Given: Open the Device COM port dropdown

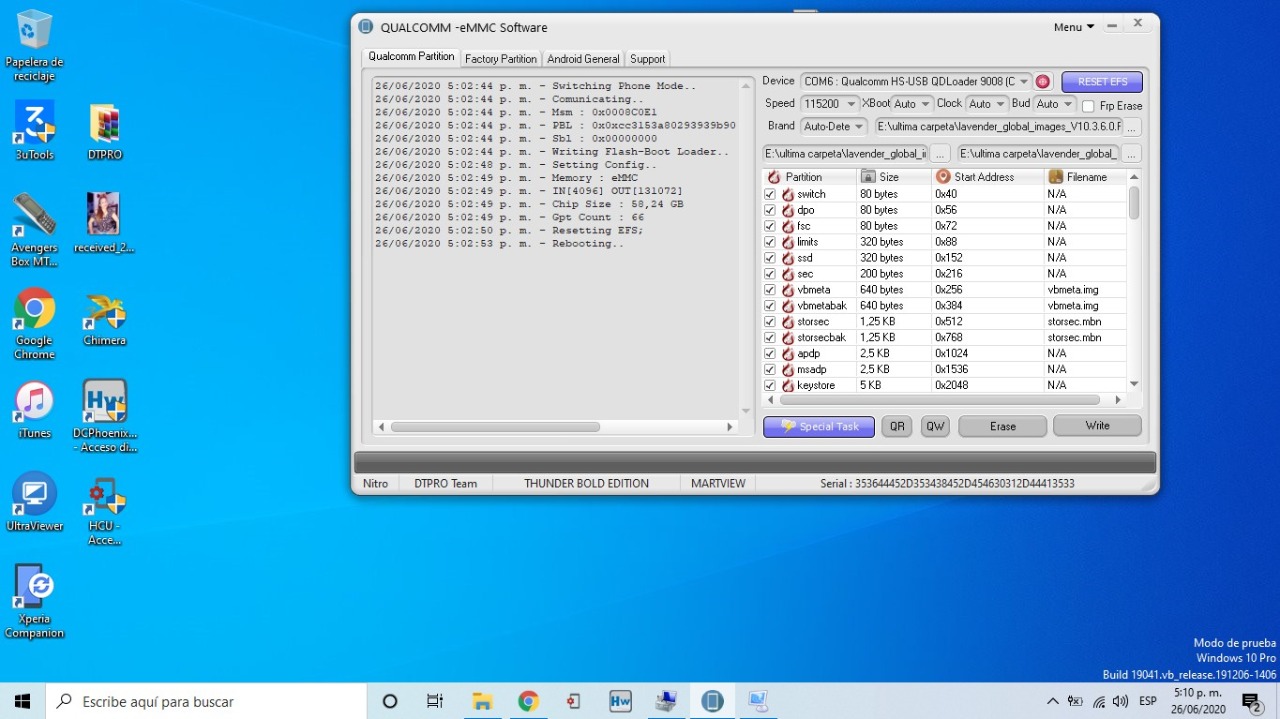Looking at the screenshot, I should 916,81.
